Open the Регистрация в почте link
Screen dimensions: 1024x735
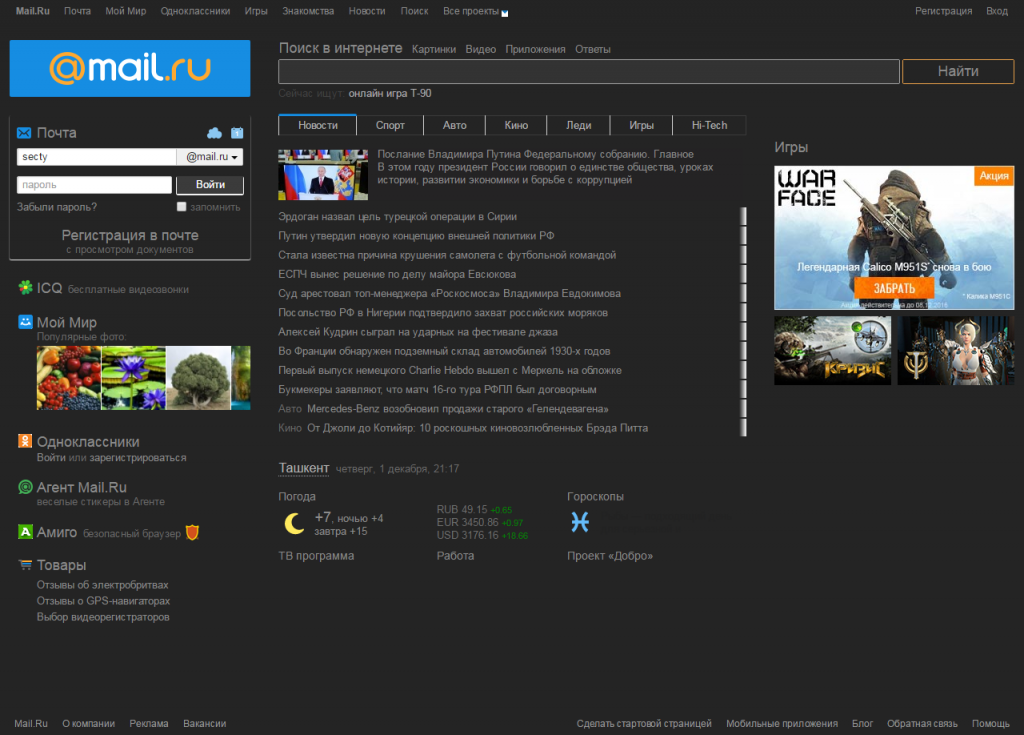click(130, 235)
